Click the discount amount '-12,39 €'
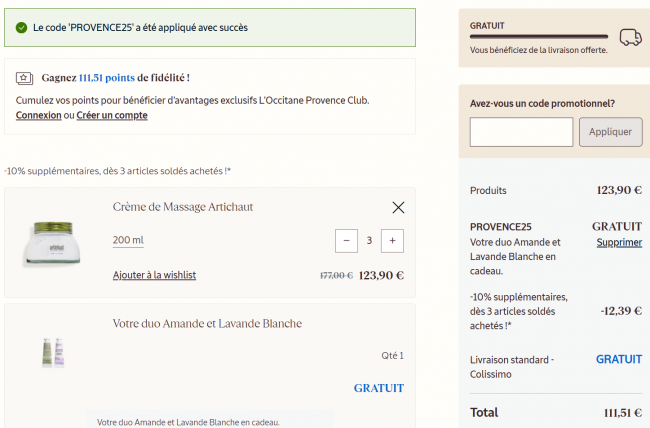 pyautogui.click(x=621, y=311)
